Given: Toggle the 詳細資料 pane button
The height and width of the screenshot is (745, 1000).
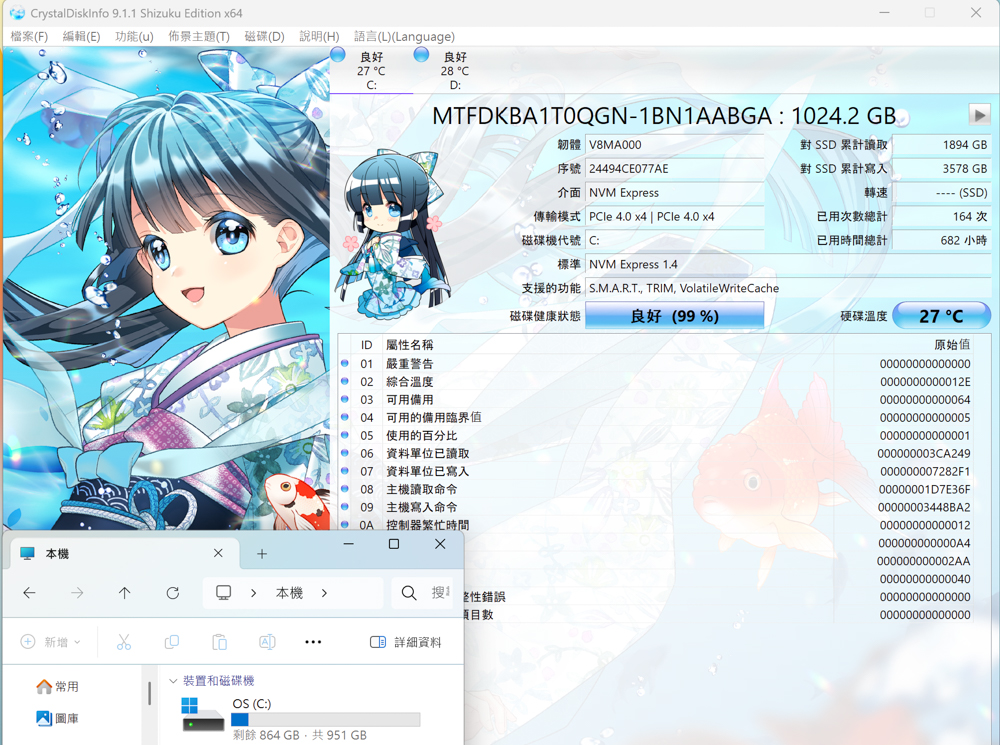Looking at the screenshot, I should point(406,642).
